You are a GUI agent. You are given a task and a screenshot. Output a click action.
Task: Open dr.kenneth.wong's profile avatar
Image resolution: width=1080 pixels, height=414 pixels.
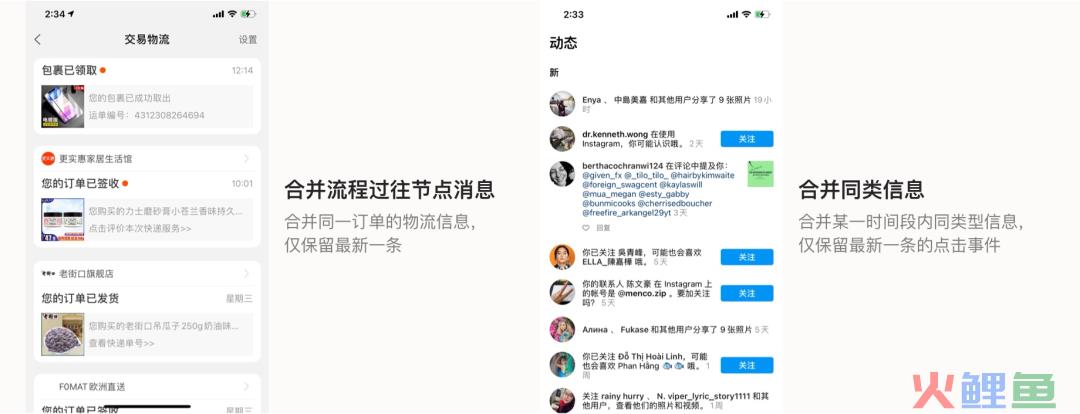562,139
